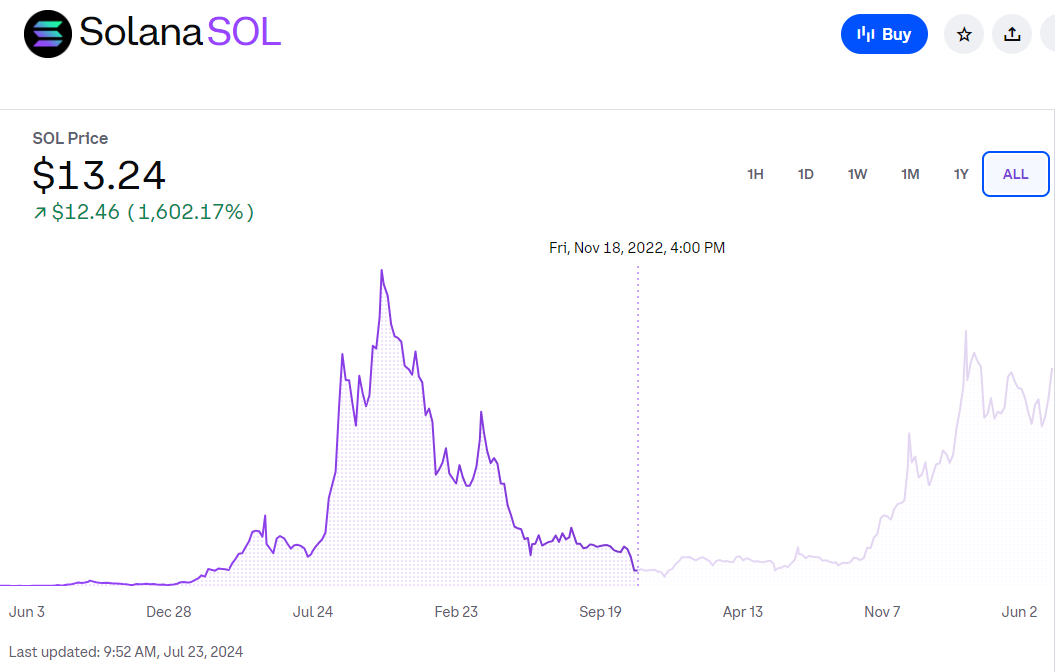1055x672 pixels.
Task: Click the $12.46 (1,602.17%) change text
Action: click(x=153, y=212)
